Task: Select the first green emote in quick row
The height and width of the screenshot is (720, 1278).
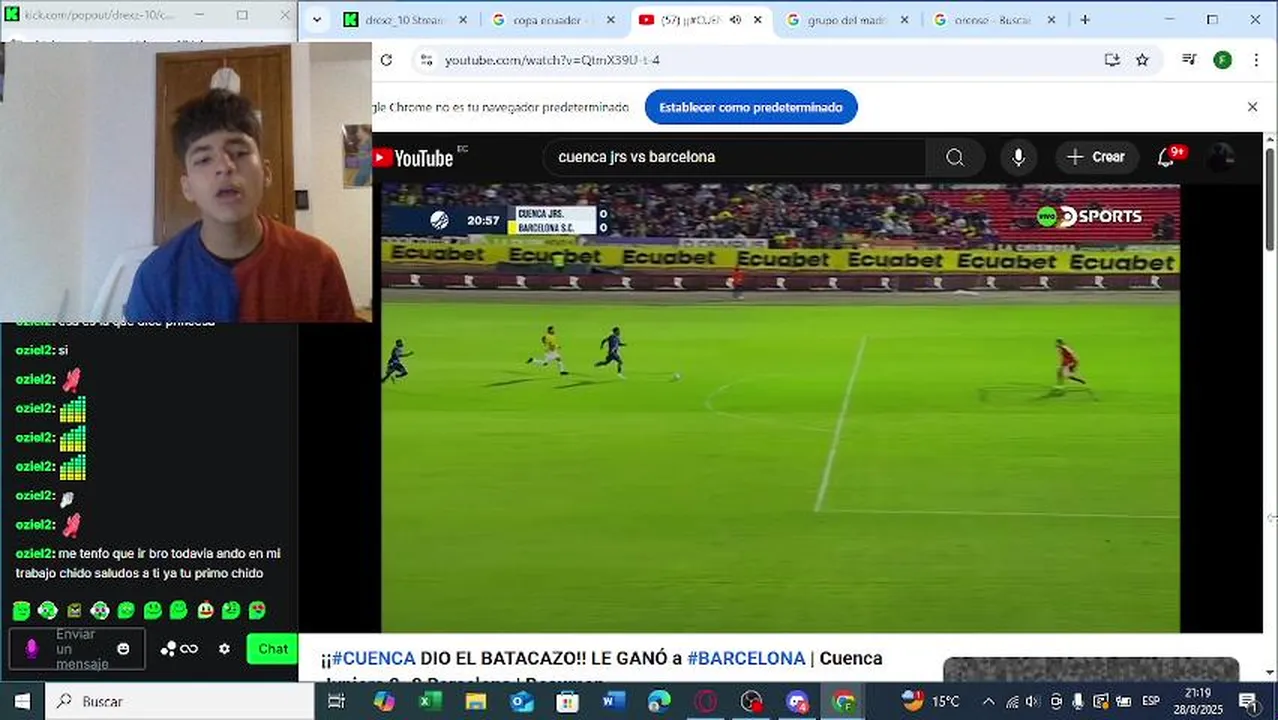Action: click(x=21, y=610)
